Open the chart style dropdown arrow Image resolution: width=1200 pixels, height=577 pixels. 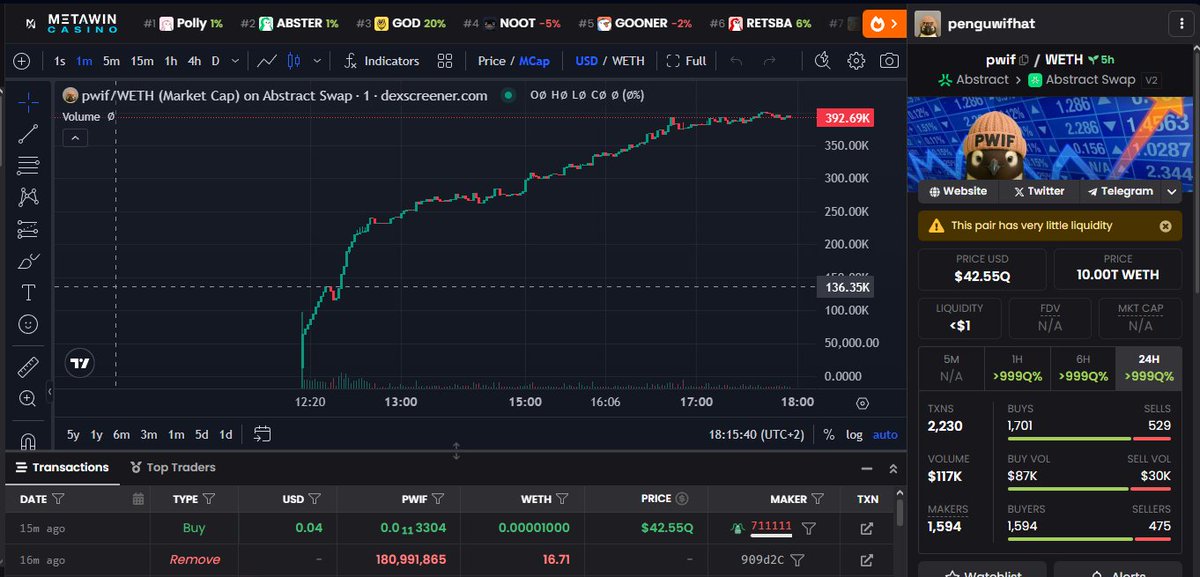pos(317,61)
